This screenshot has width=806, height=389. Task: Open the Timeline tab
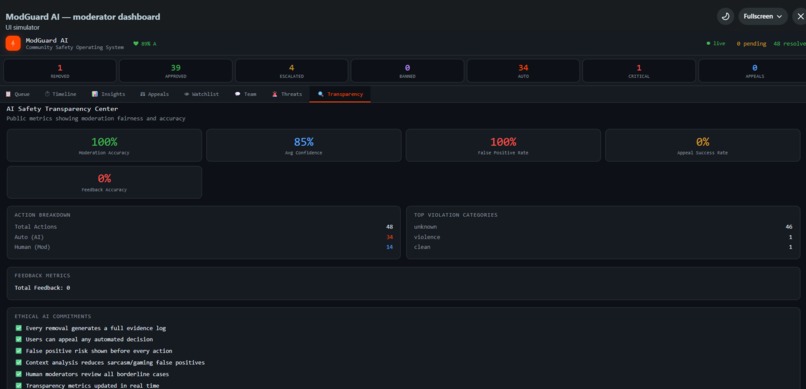pyautogui.click(x=60, y=94)
